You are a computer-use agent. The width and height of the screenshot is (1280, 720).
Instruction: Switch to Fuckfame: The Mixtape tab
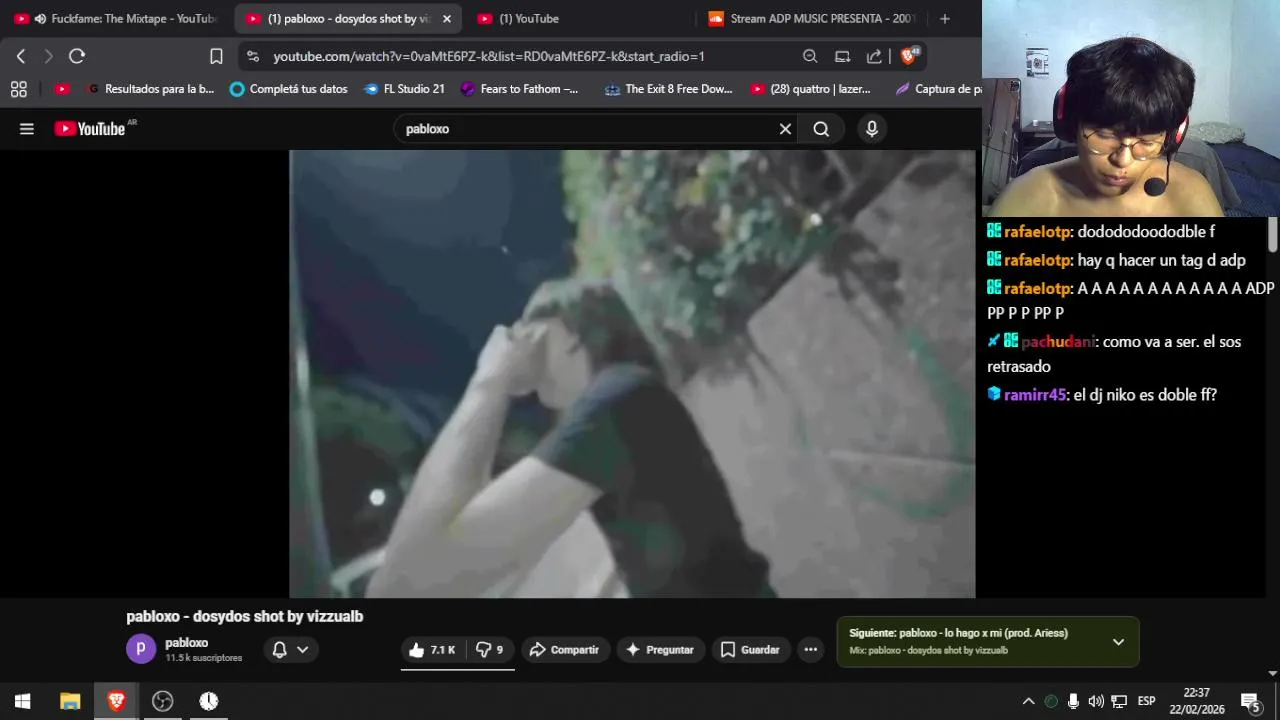[116, 19]
